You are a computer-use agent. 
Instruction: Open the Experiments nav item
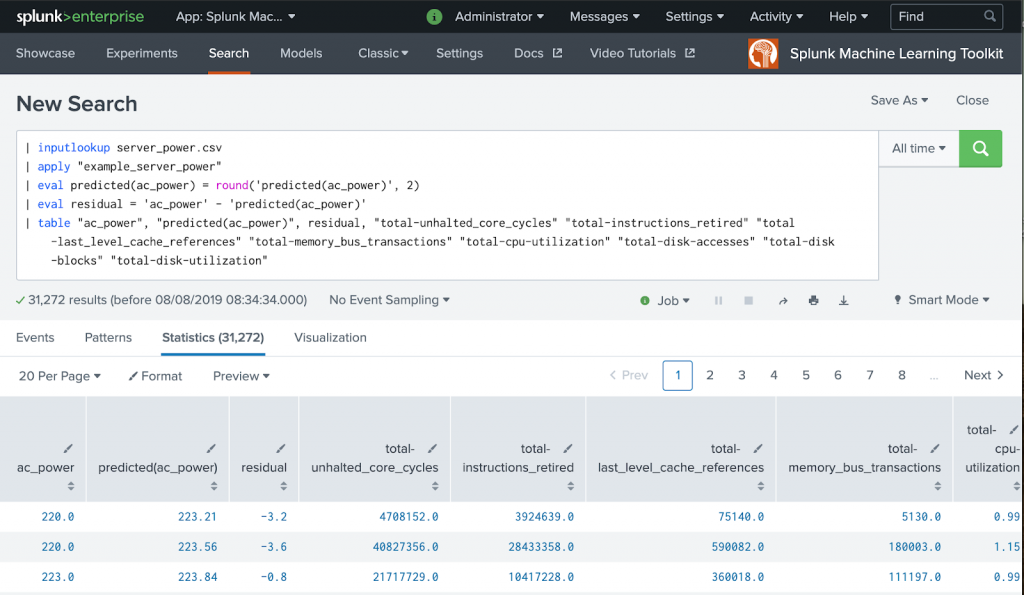[x=142, y=54]
